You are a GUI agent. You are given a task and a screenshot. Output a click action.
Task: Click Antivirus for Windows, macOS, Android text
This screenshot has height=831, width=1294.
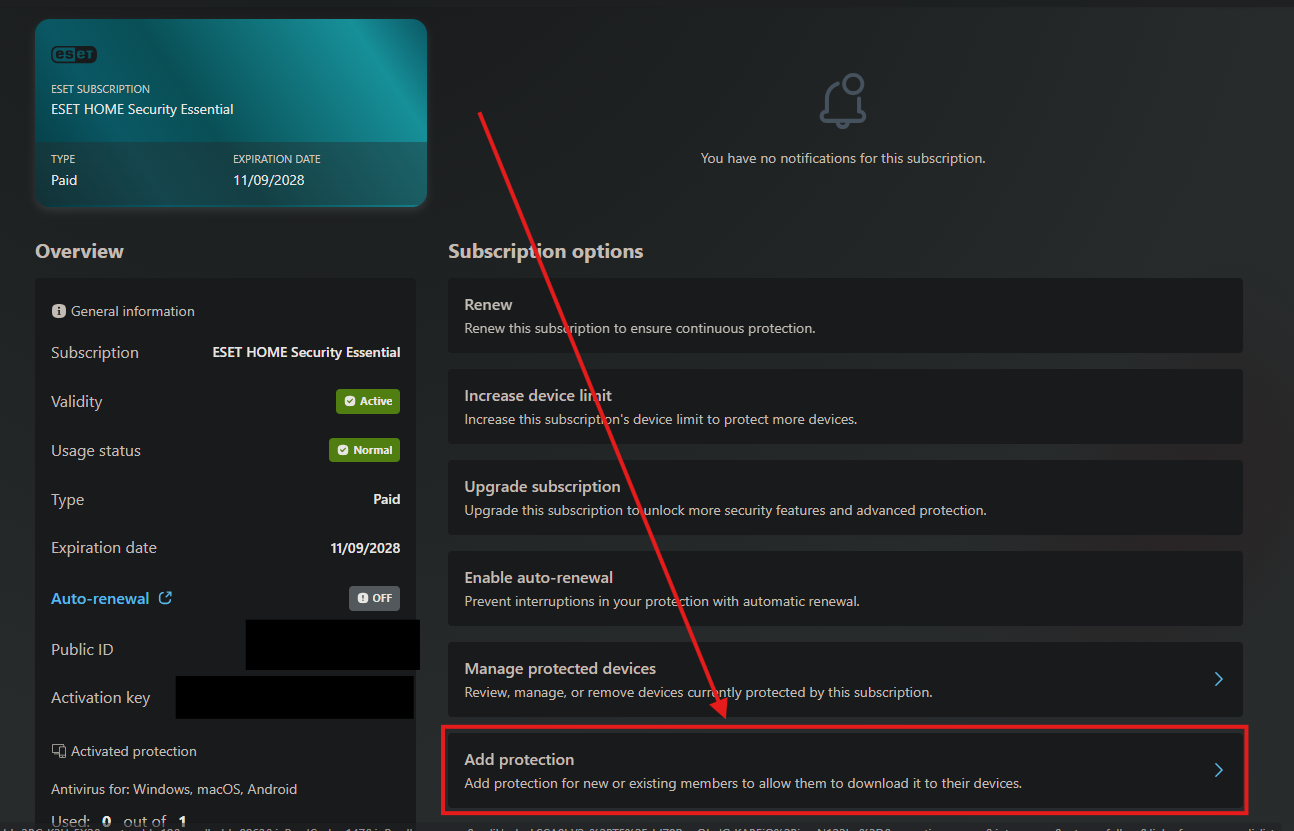[174, 789]
